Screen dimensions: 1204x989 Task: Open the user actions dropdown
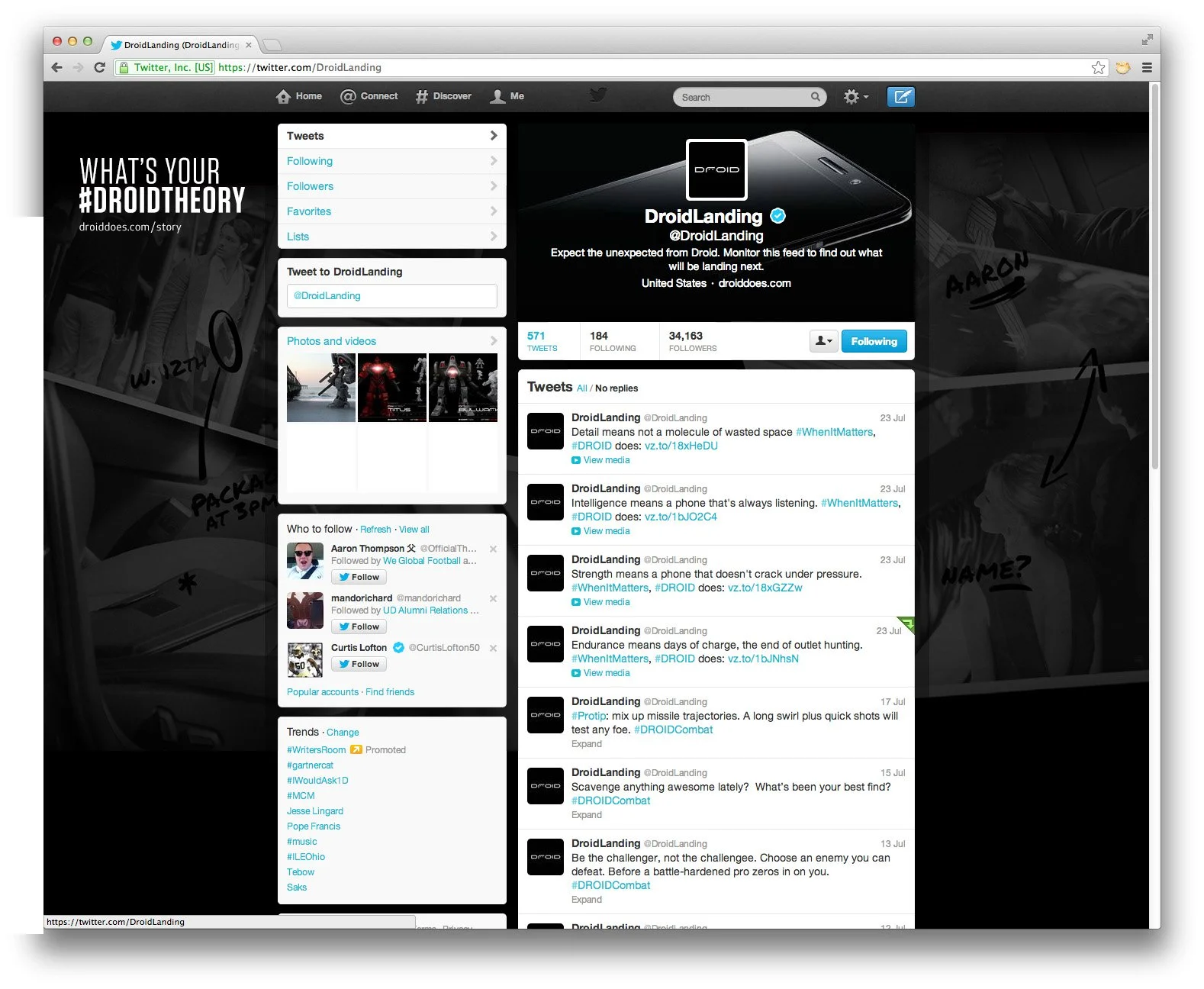[x=823, y=341]
